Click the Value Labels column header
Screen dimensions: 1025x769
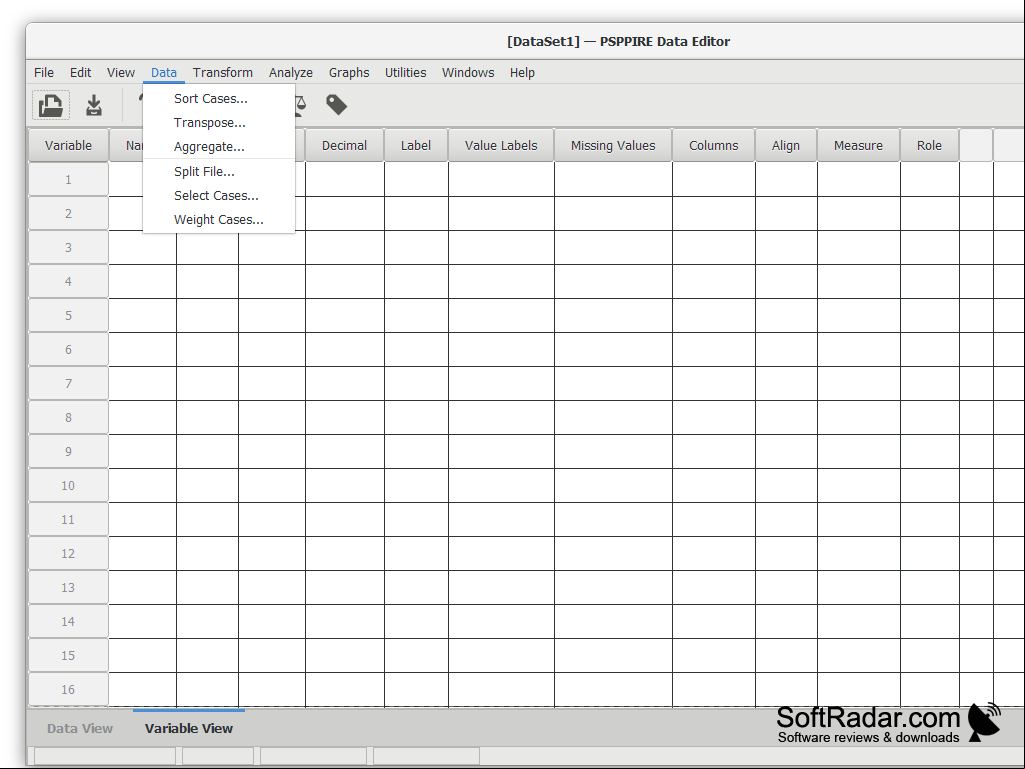pos(501,145)
